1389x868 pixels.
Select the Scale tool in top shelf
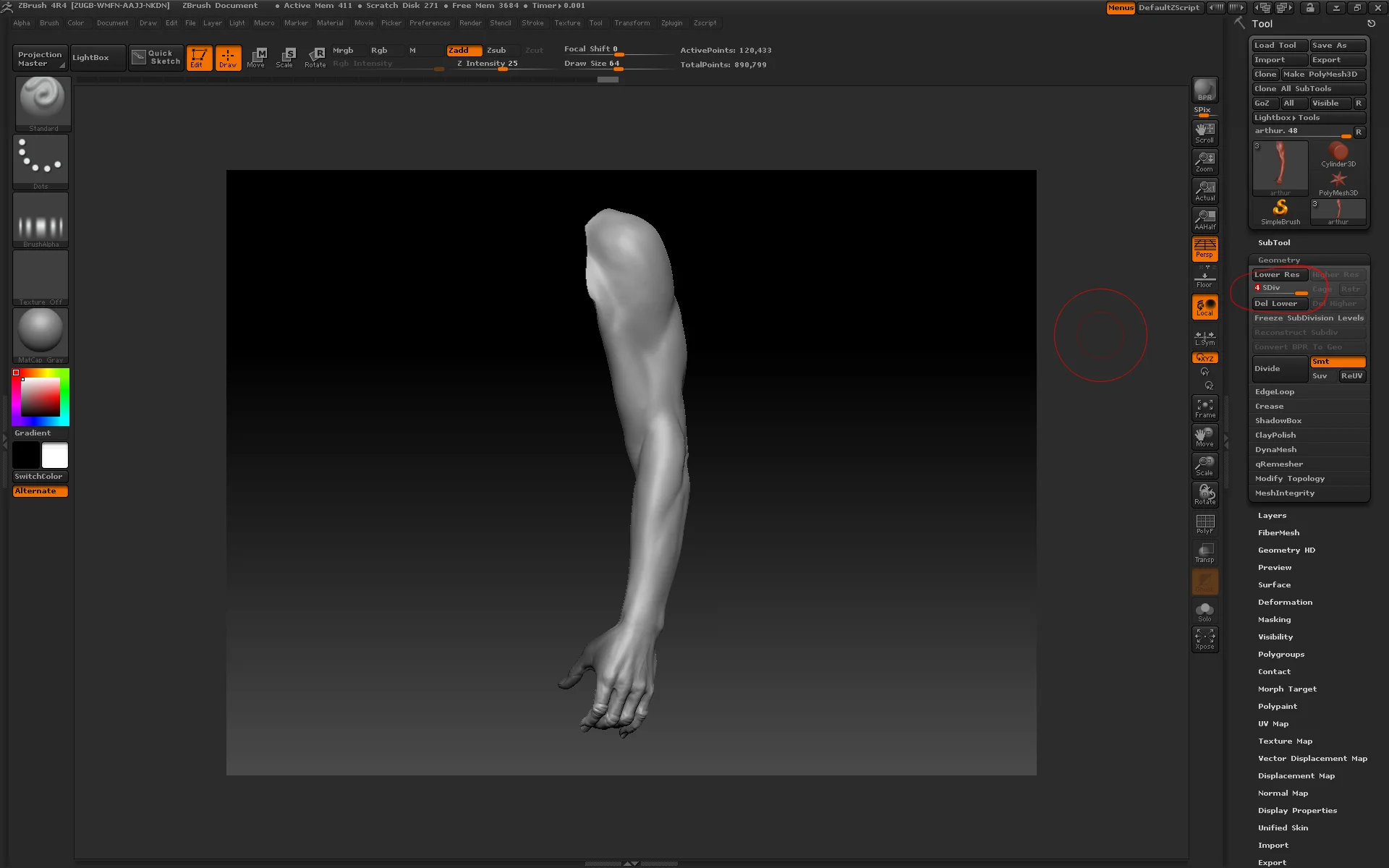click(286, 58)
